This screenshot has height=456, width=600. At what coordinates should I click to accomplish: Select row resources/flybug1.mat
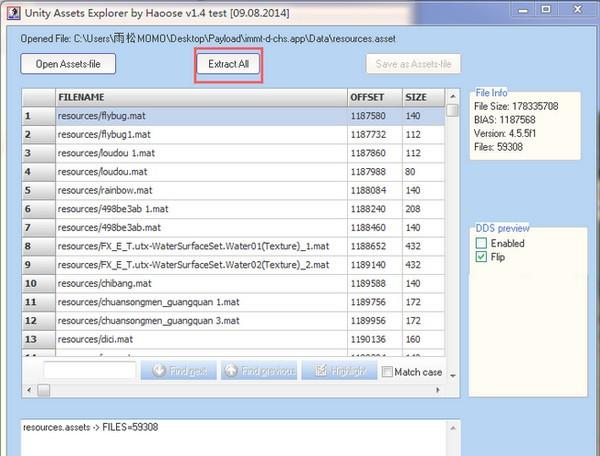[233, 135]
